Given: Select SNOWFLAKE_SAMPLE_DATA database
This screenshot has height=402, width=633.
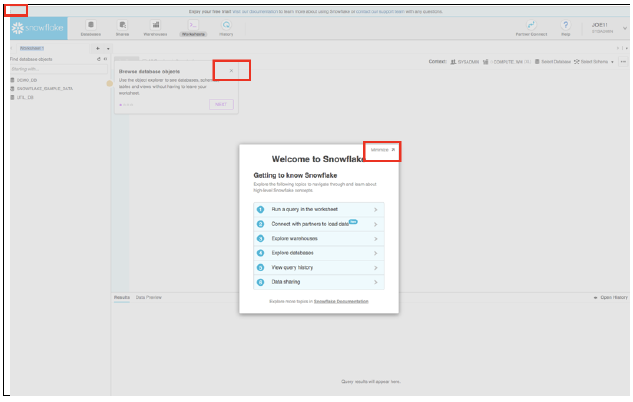Looking at the screenshot, I should pos(42,88).
